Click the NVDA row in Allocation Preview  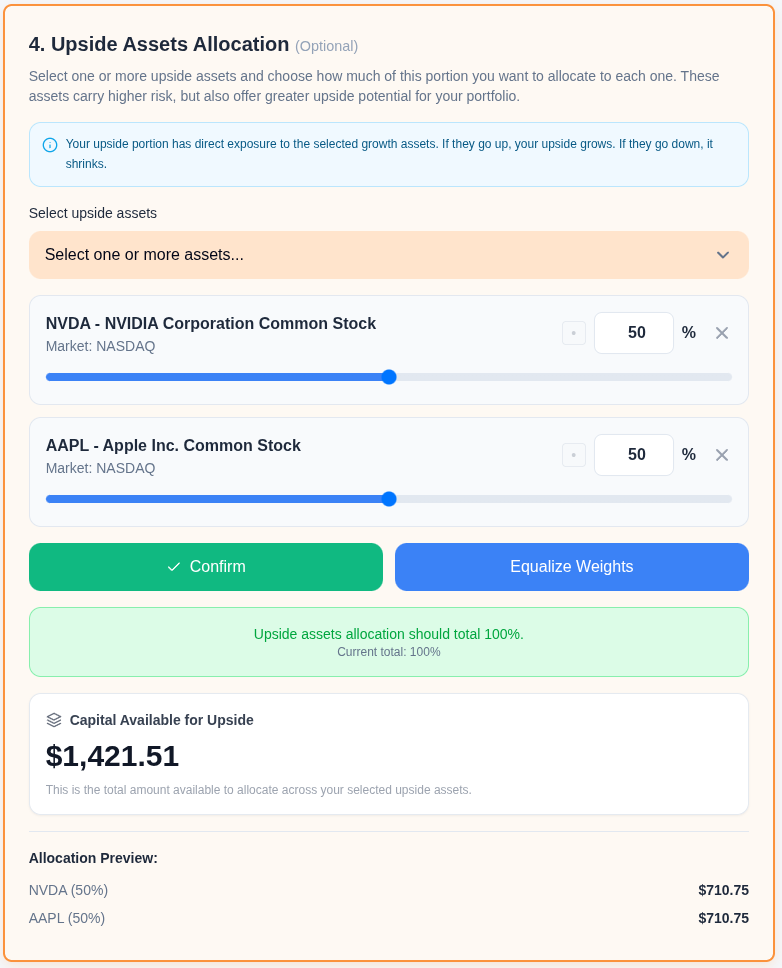click(x=68, y=890)
